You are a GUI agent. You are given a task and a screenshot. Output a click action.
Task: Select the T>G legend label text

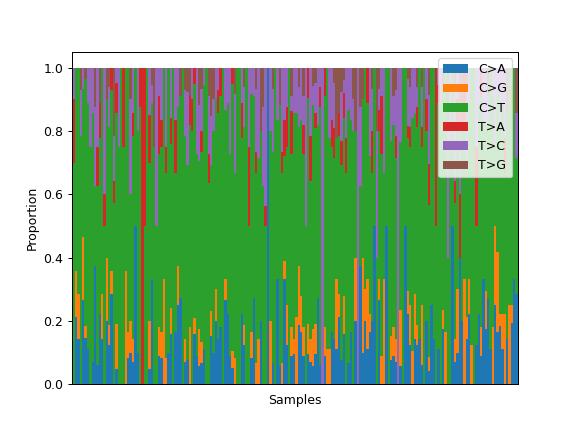492,165
